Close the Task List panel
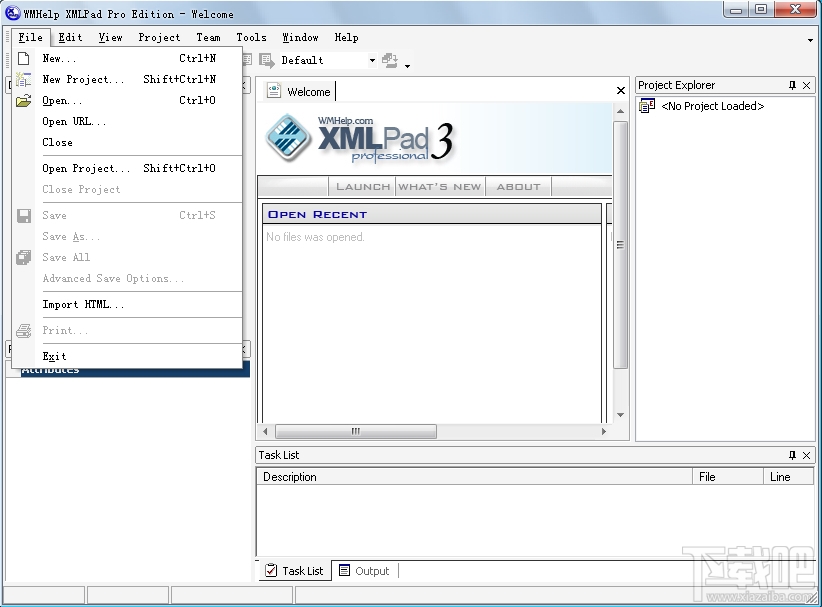 pyautogui.click(x=807, y=455)
